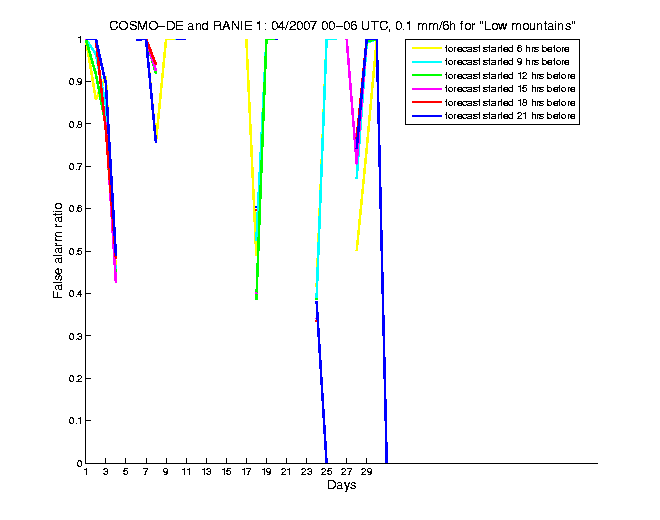Click the y-axis tick label 0.1

click(x=72, y=421)
